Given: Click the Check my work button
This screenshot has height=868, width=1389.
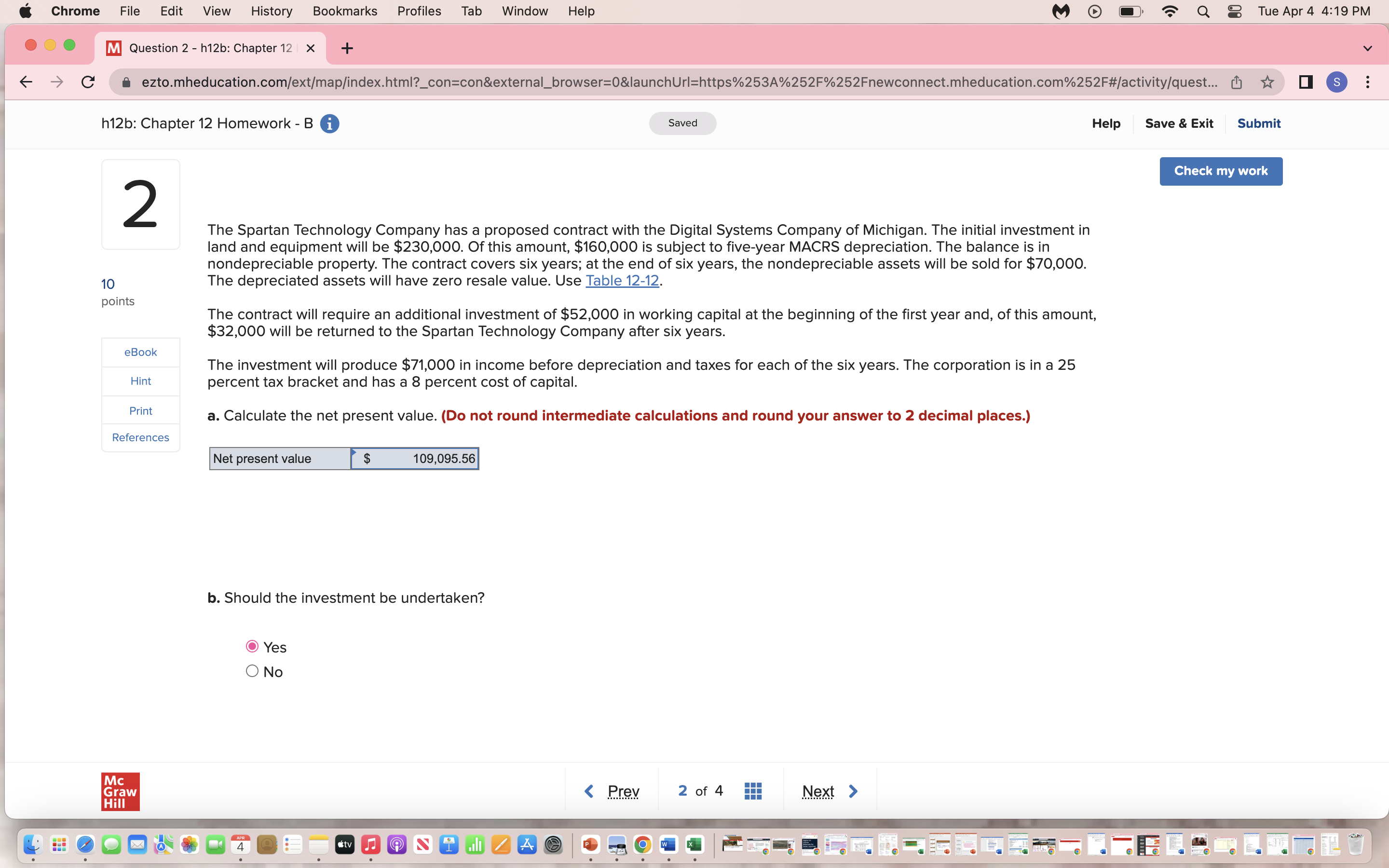Looking at the screenshot, I should (x=1220, y=171).
